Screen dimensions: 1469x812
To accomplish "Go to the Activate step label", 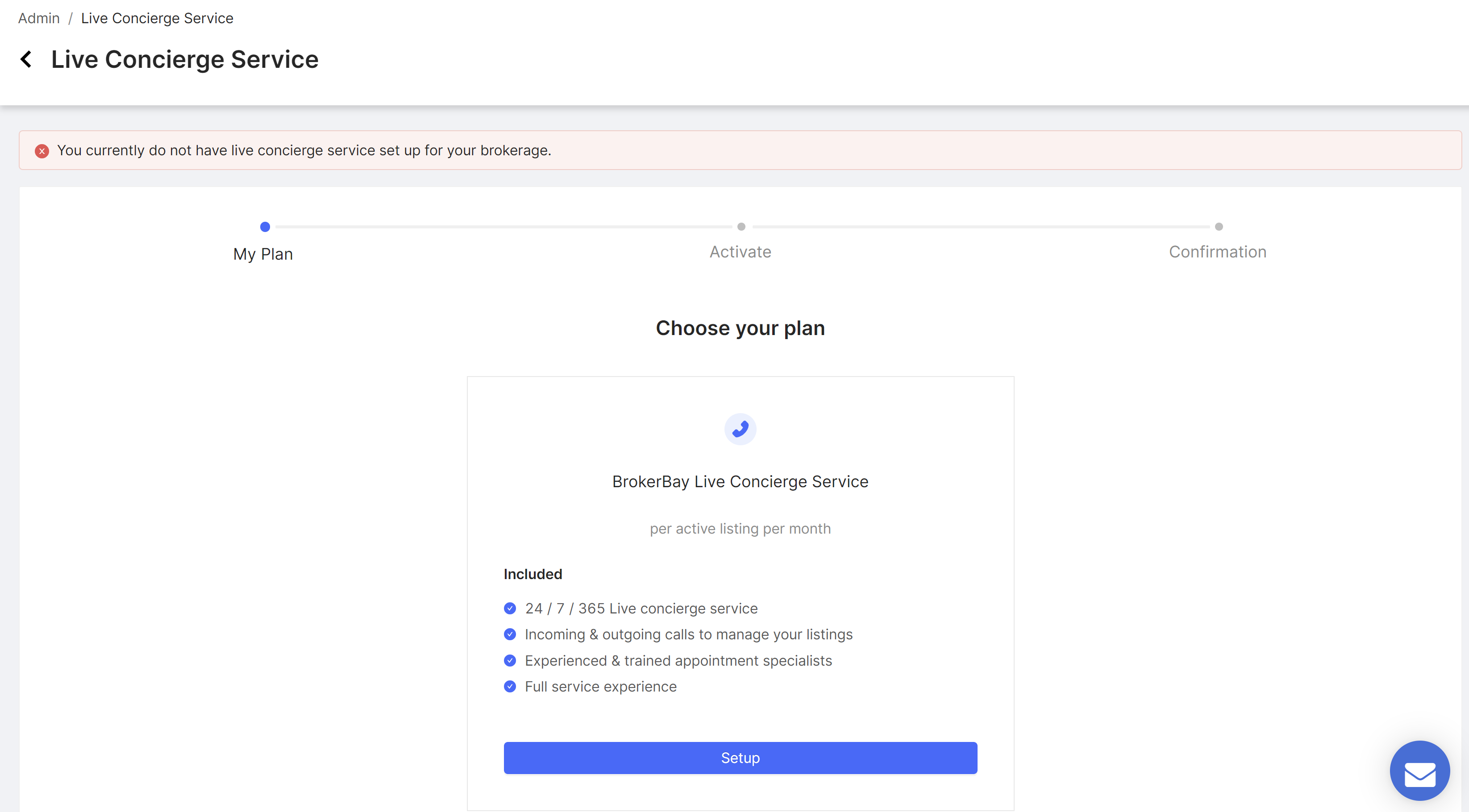I will tap(740, 252).
